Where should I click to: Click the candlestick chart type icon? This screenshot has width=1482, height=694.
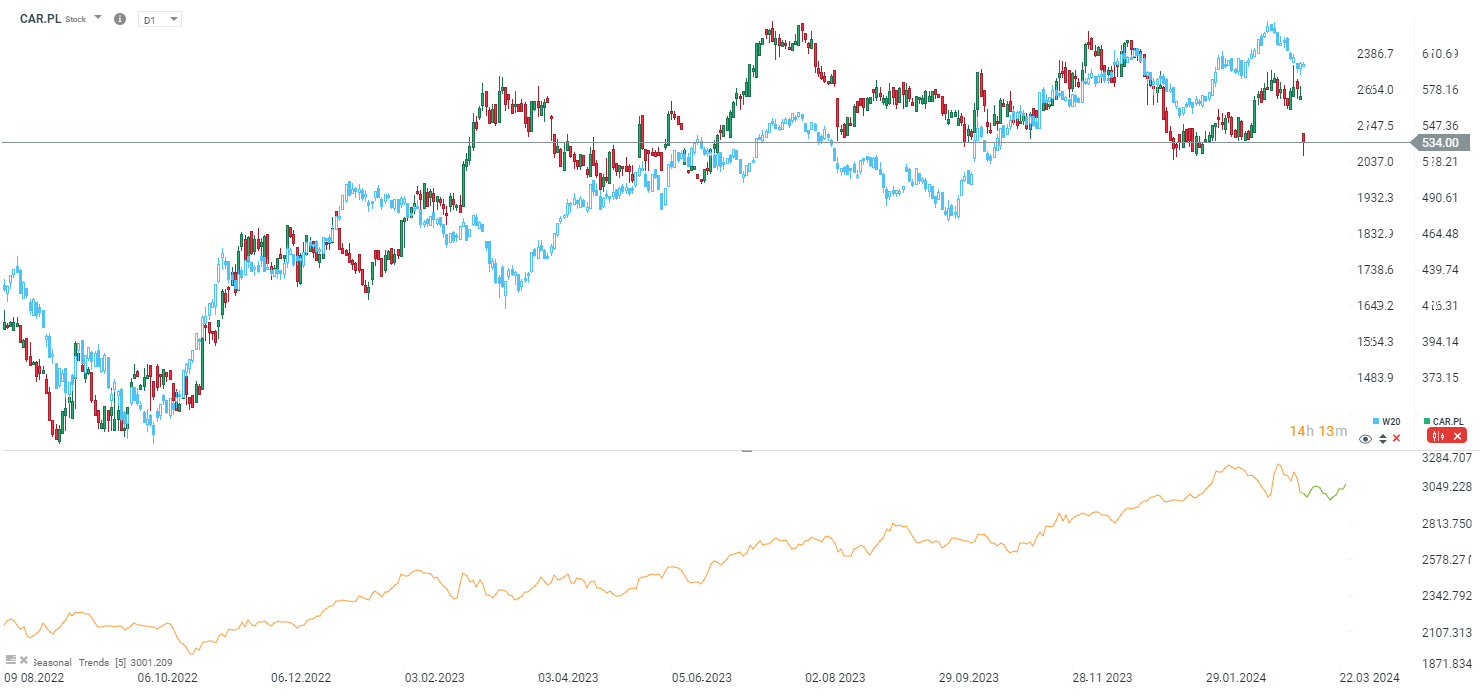(x=1439, y=435)
